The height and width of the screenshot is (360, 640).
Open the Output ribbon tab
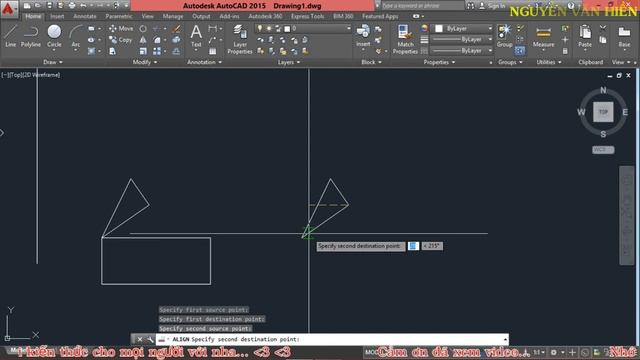tap(201, 16)
